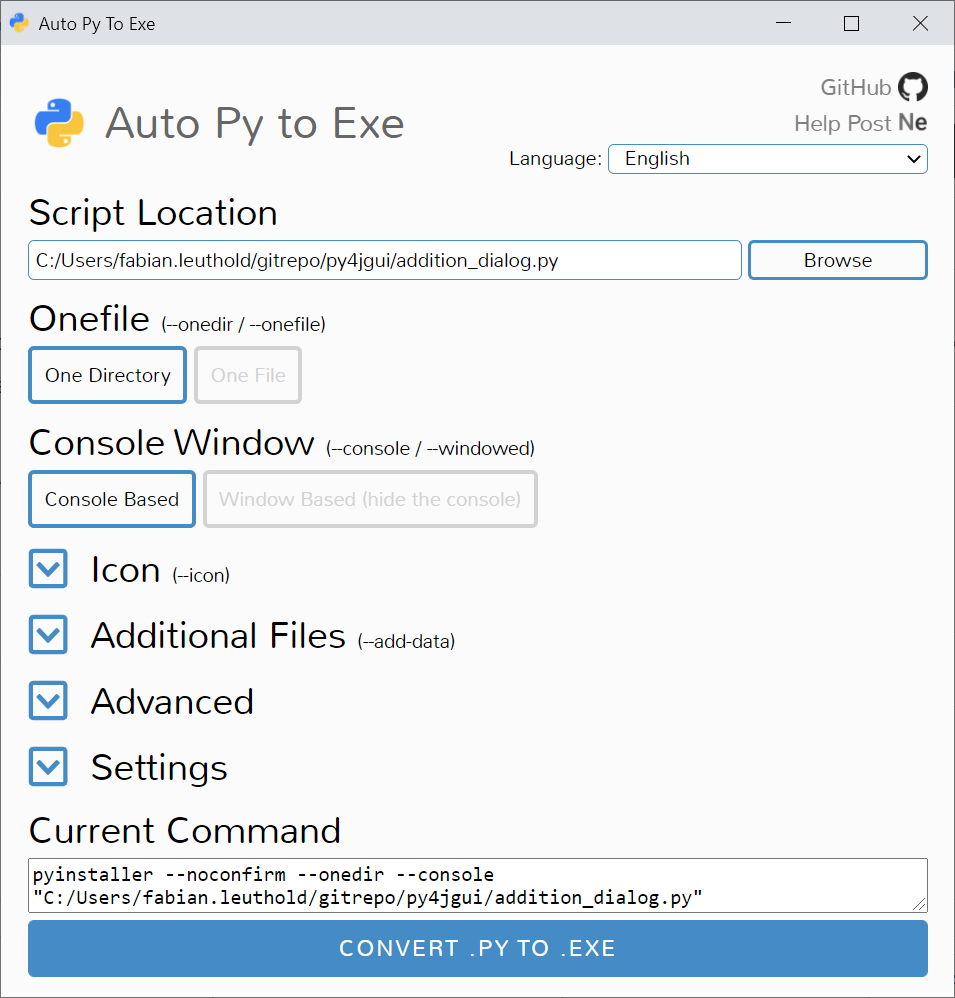955x998 pixels.
Task: Start conversion with Convert .py to .exe
Action: 478,948
